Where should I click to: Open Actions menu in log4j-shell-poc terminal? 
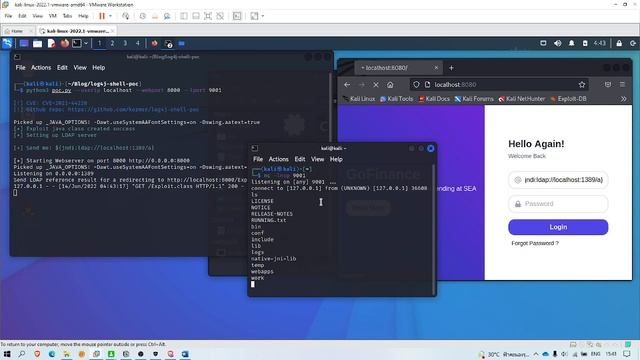(x=41, y=68)
